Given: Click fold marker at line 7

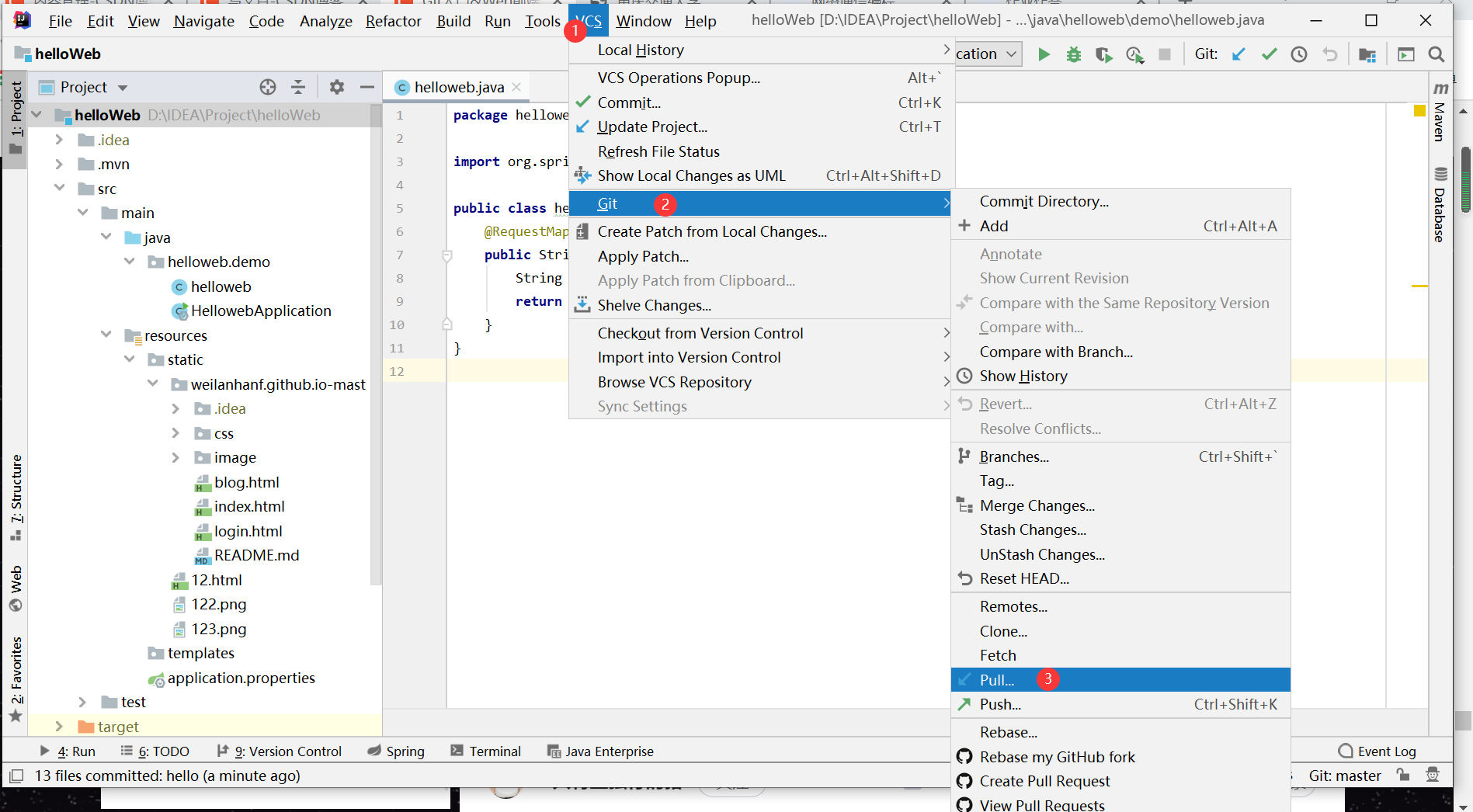Looking at the screenshot, I should click(447, 255).
